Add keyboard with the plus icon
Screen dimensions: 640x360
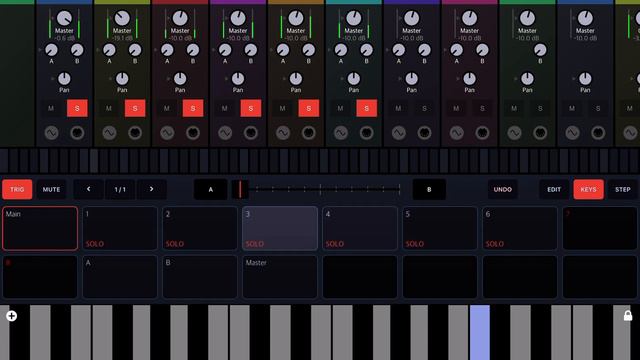click(11, 316)
